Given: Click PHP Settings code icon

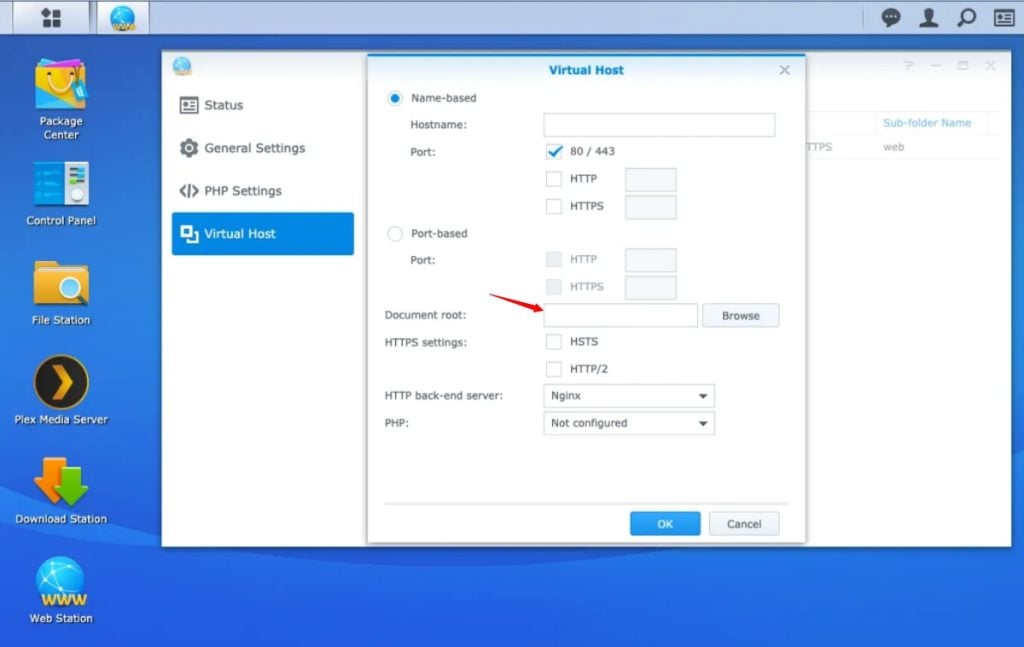Looking at the screenshot, I should pyautogui.click(x=189, y=191).
